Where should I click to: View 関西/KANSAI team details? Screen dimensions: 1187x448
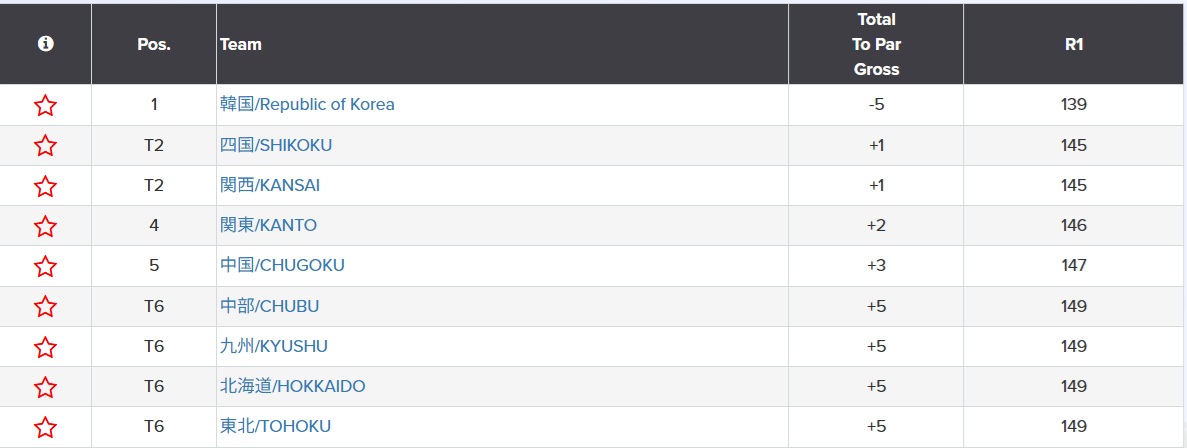270,185
